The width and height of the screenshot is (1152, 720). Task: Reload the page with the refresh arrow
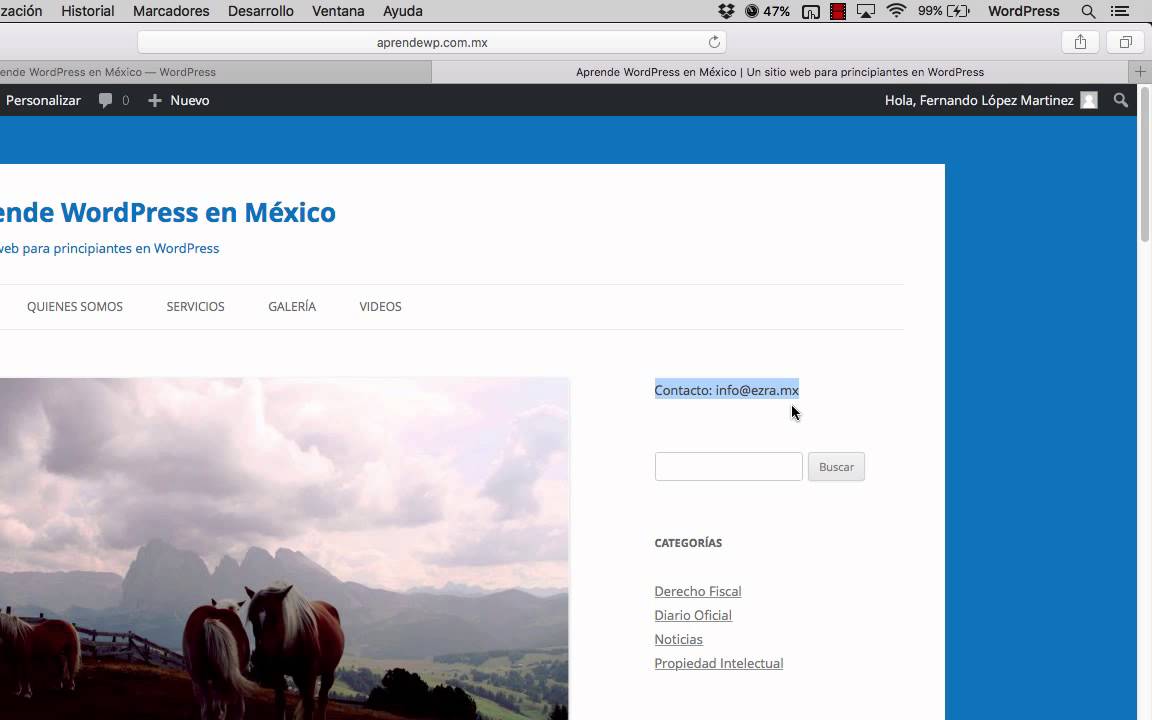(x=714, y=42)
